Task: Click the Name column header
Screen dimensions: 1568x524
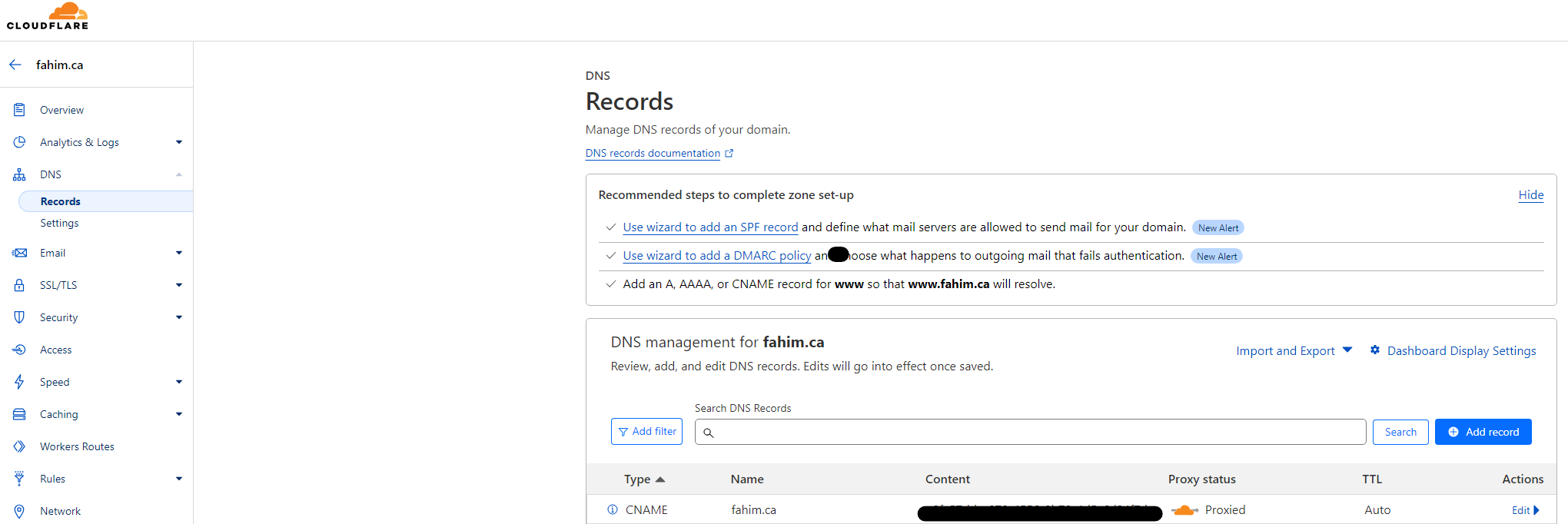Action: tap(747, 479)
